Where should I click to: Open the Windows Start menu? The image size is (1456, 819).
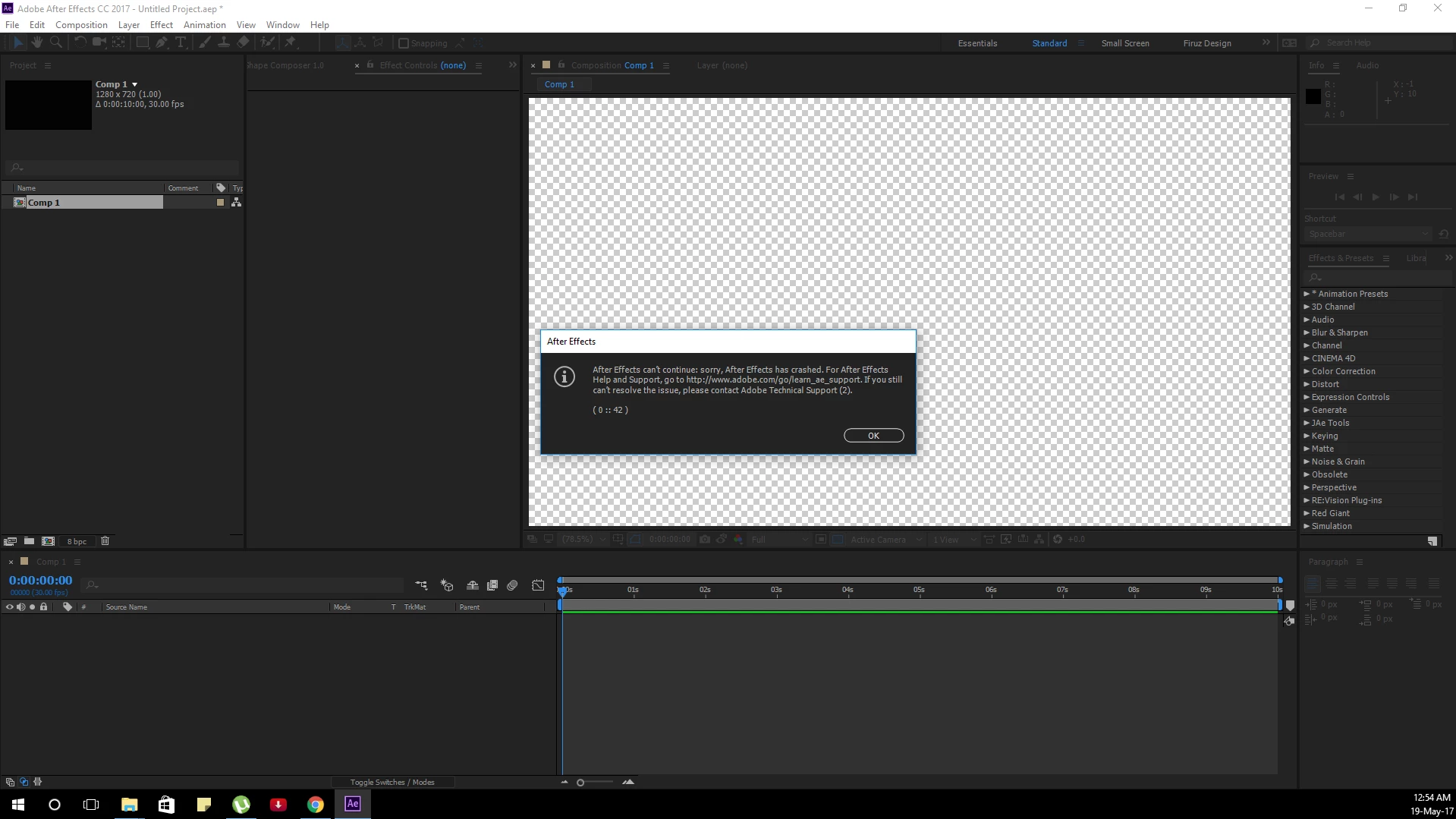pyautogui.click(x=18, y=805)
